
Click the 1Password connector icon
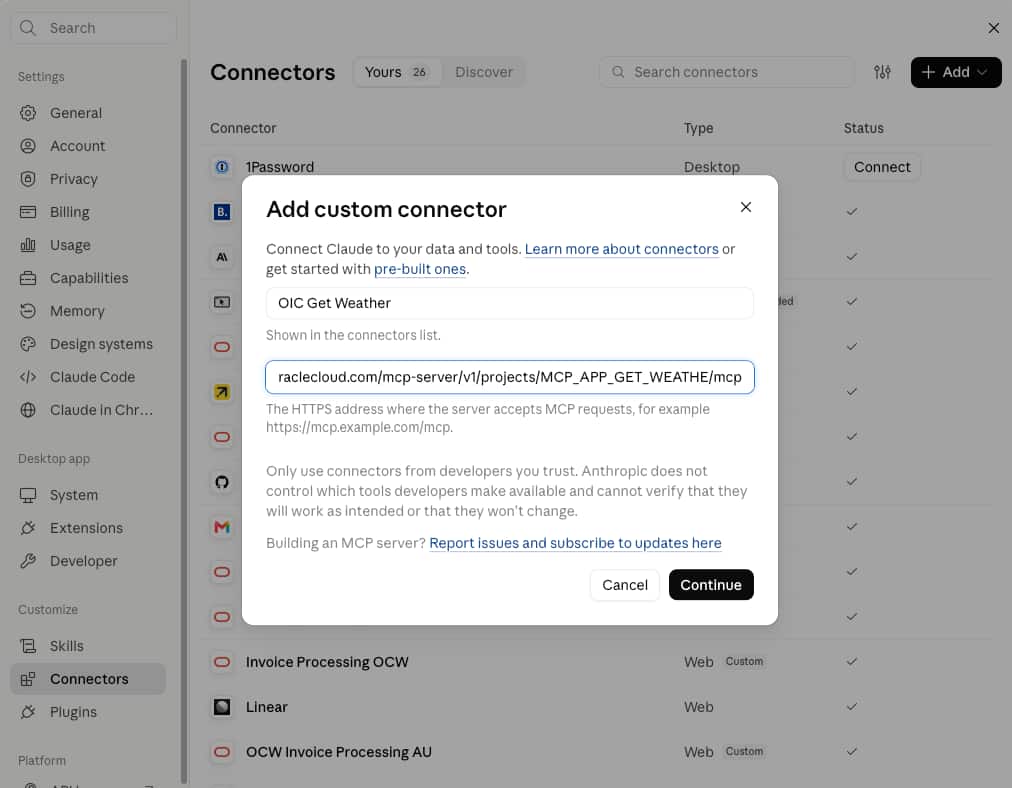222,167
